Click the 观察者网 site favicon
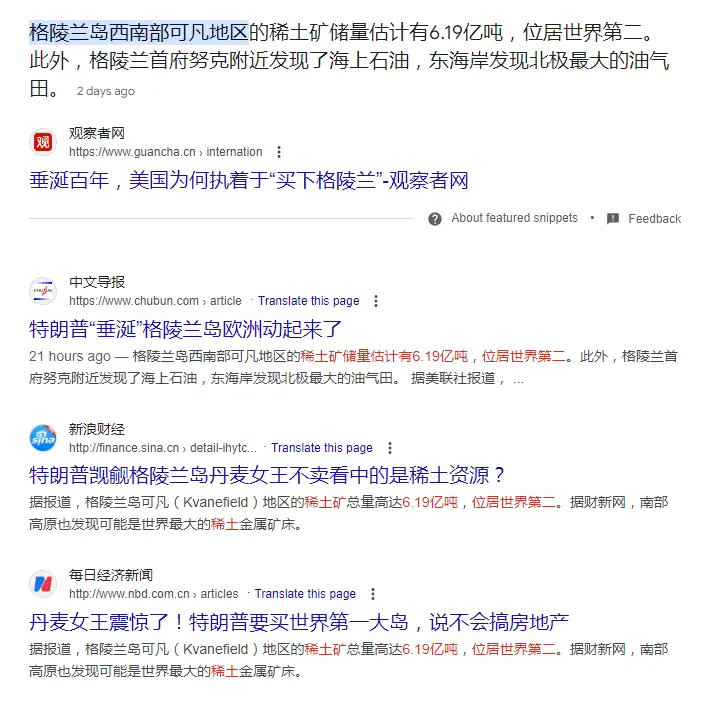The image size is (708, 702). [x=43, y=142]
